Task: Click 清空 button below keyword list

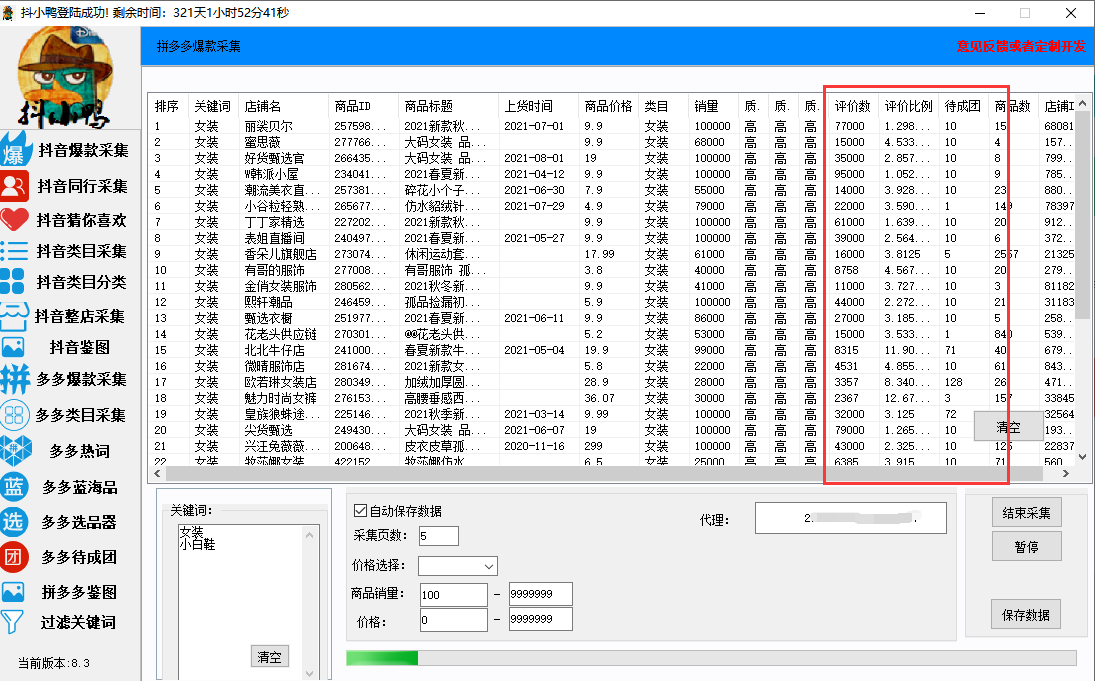Action: coord(269,657)
